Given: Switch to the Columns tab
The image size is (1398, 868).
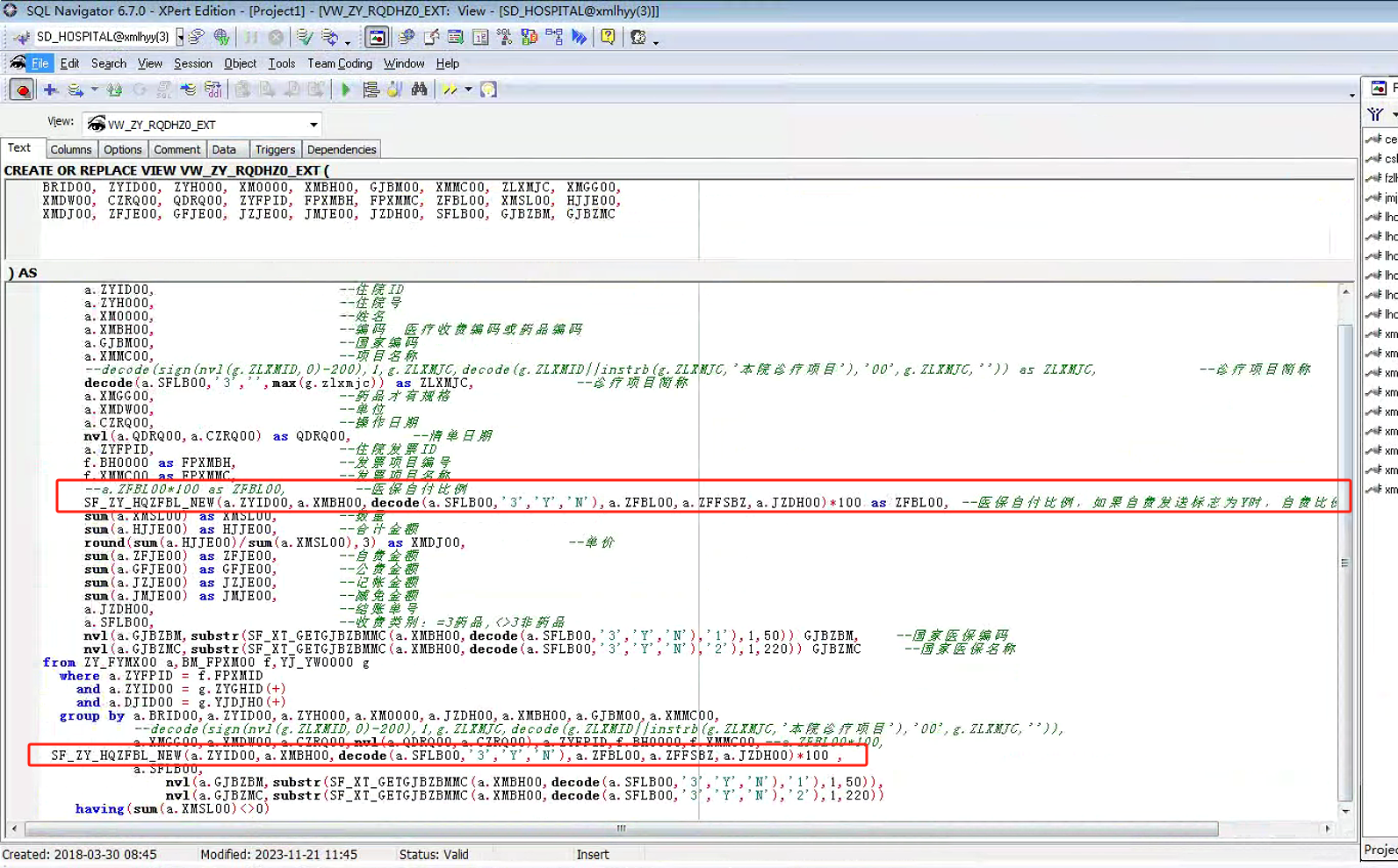Looking at the screenshot, I should tap(70, 149).
